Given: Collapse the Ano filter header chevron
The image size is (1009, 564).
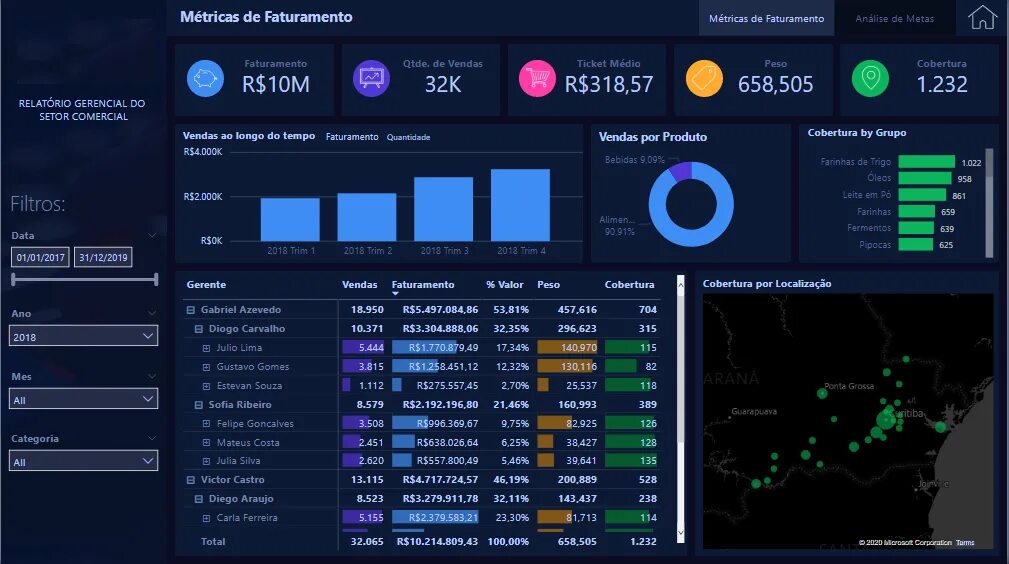Looking at the screenshot, I should coord(152,313).
